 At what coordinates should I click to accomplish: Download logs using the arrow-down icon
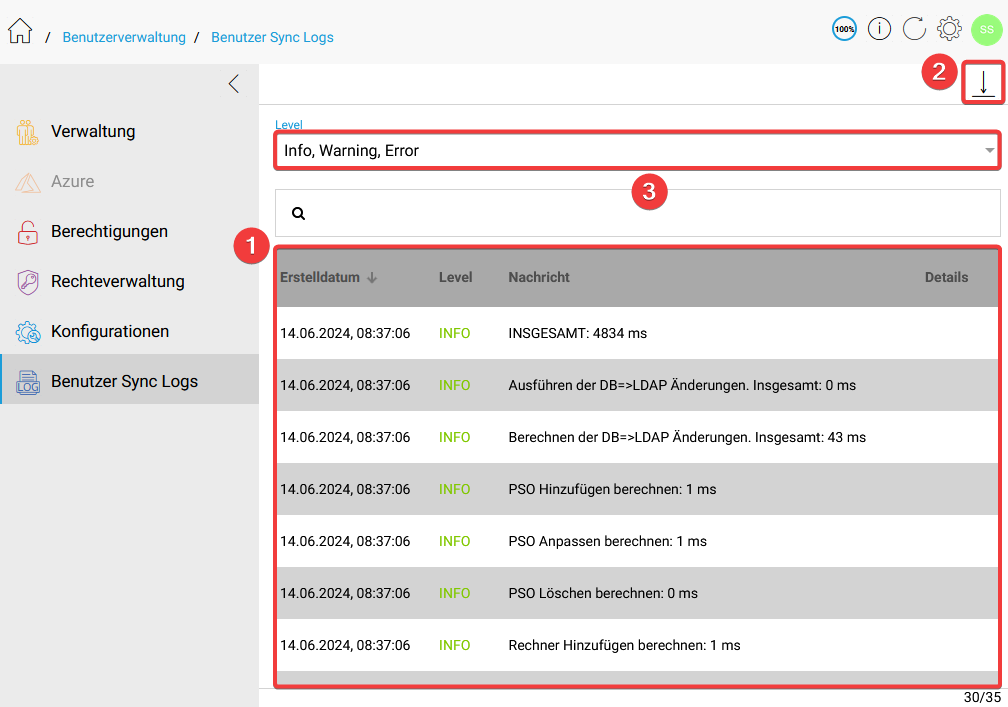pos(983,83)
